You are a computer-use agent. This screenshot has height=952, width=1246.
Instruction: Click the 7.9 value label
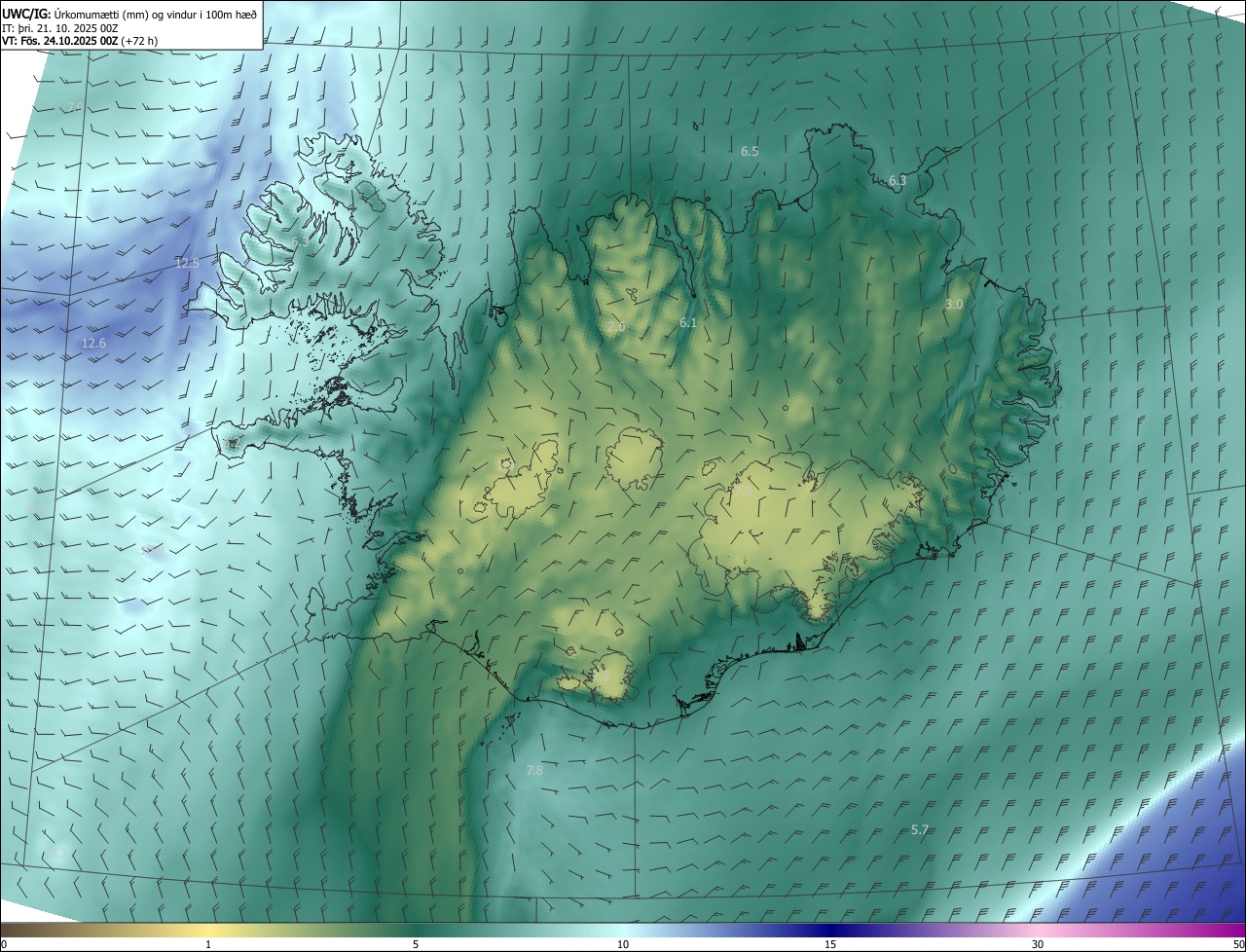tap(75, 107)
